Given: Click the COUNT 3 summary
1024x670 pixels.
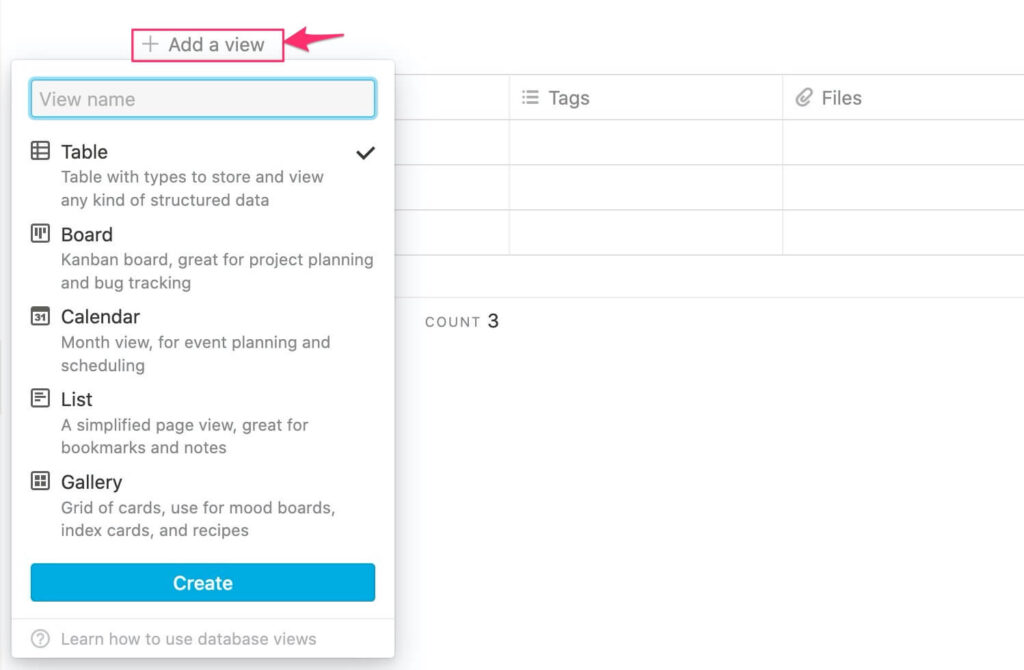Looking at the screenshot, I should coord(462,321).
